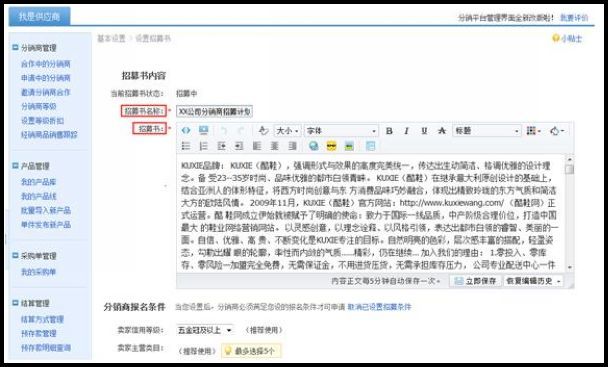The height and width of the screenshot is (367, 608).
Task: Open 卖家信用等级 五金冠及以上 dropdown
Action: pos(205,330)
